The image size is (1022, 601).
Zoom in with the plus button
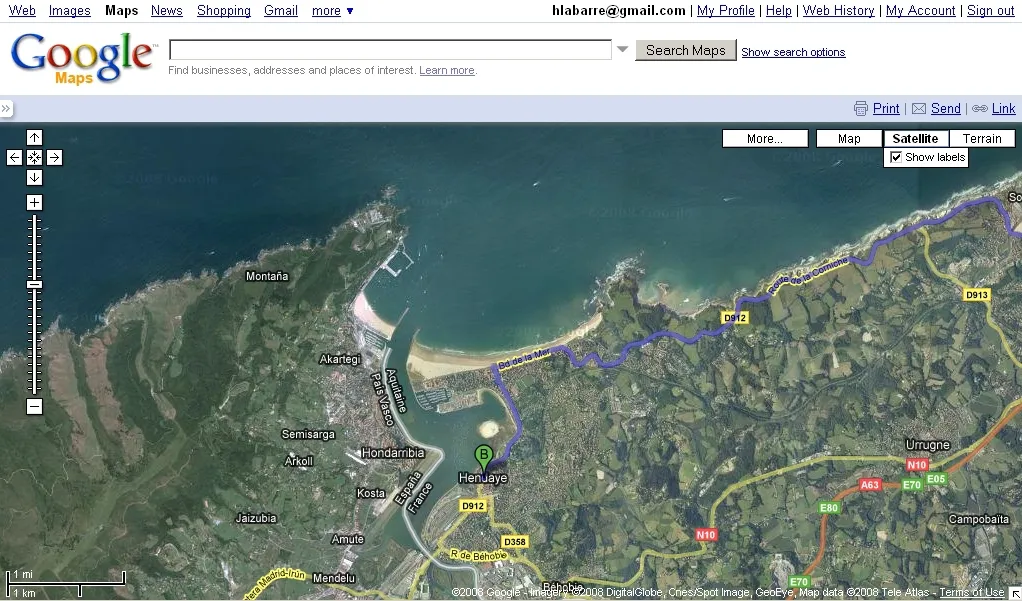35,203
